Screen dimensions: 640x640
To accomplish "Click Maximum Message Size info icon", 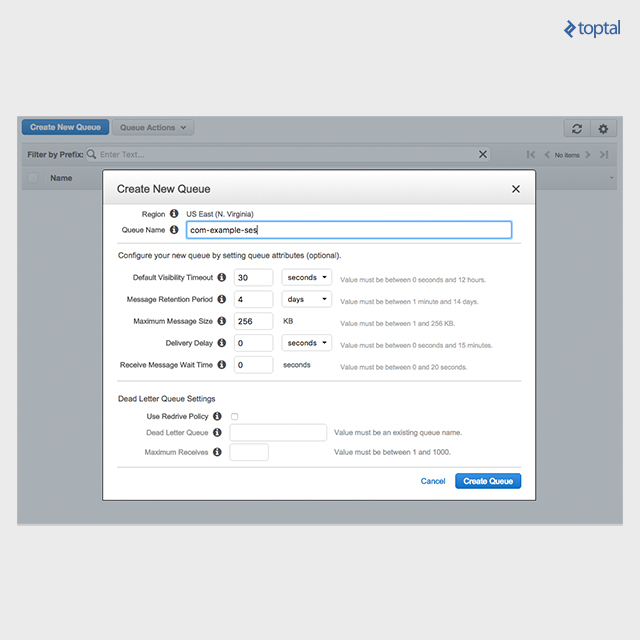I will [x=222, y=321].
